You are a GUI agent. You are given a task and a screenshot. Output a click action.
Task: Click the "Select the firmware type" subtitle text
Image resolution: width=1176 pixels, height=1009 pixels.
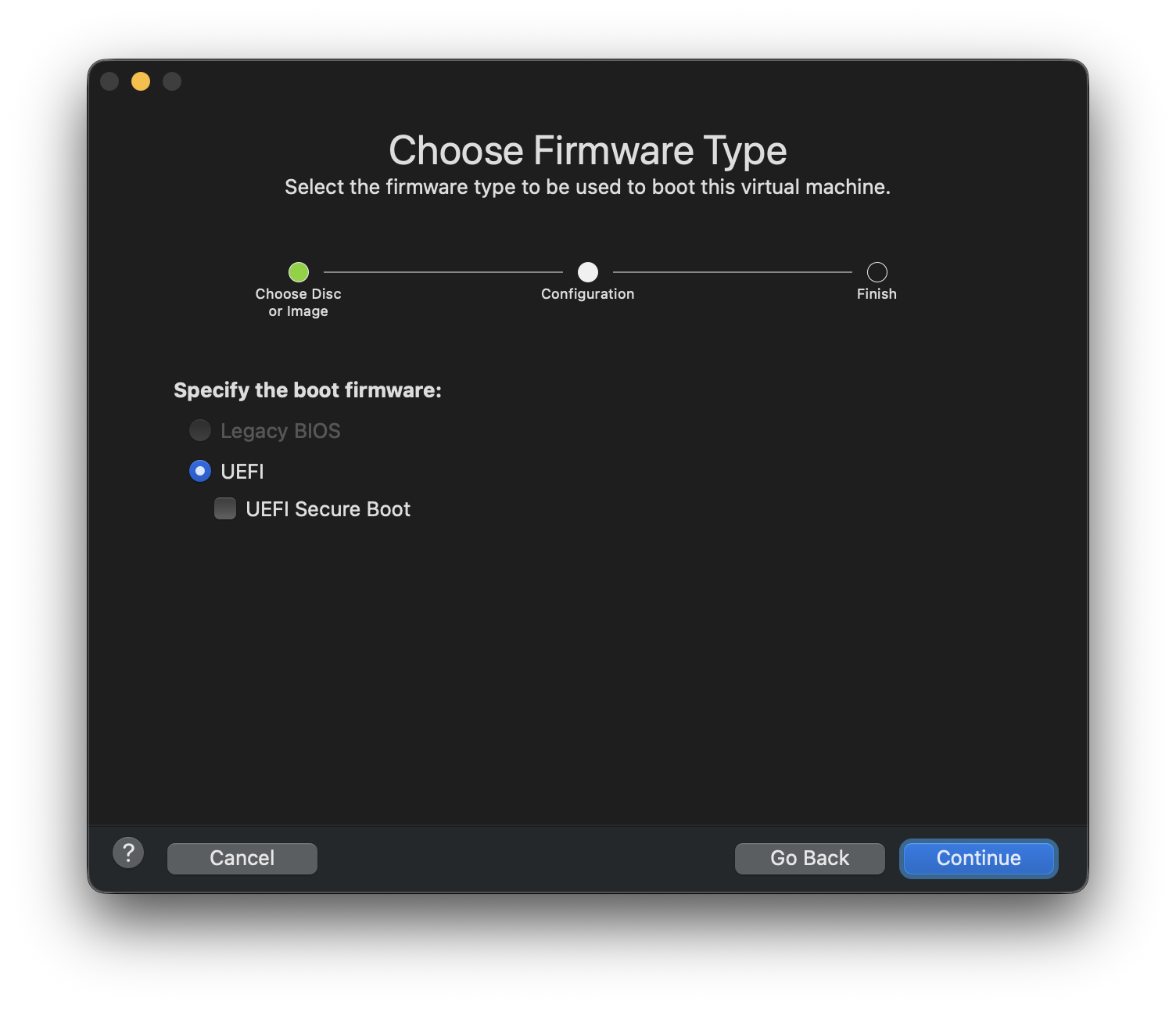[x=588, y=187]
